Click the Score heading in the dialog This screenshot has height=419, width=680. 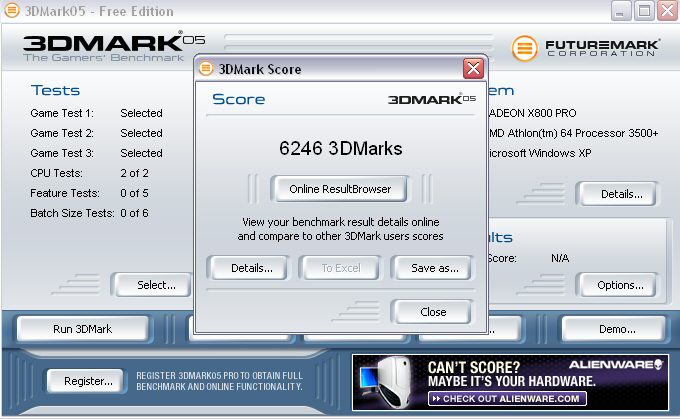(239, 99)
